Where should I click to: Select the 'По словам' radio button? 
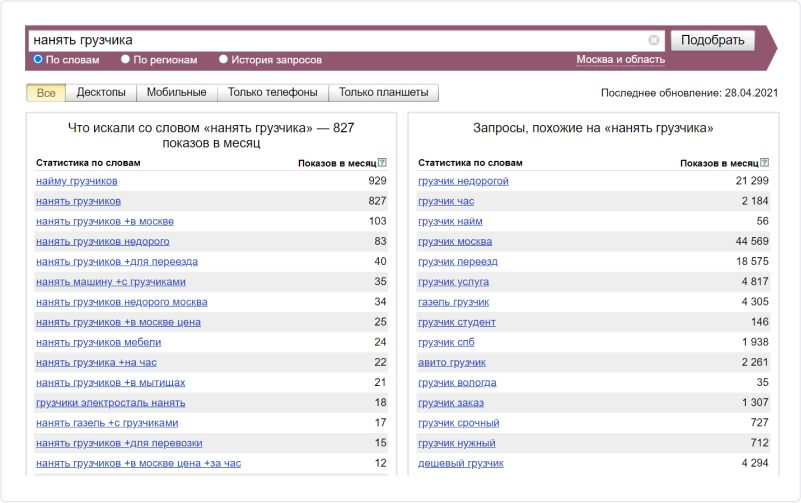(38, 59)
